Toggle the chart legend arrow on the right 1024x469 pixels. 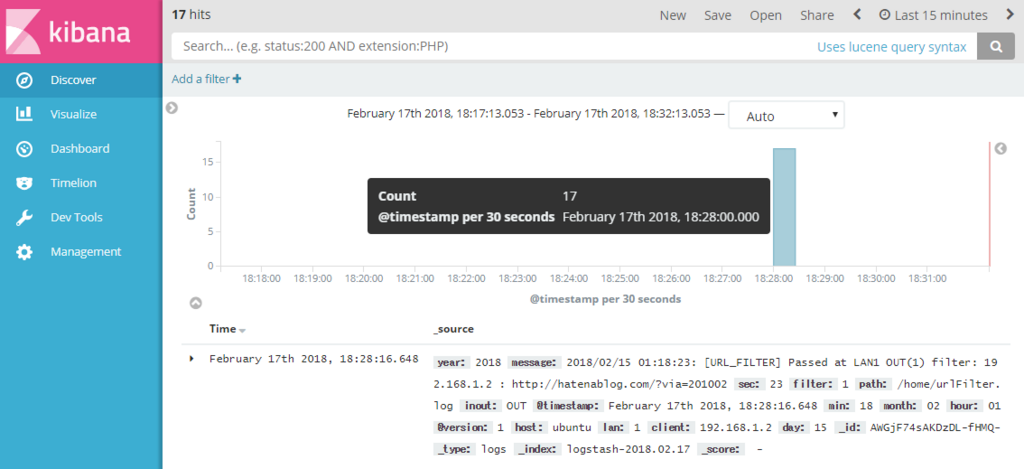(x=1000, y=149)
